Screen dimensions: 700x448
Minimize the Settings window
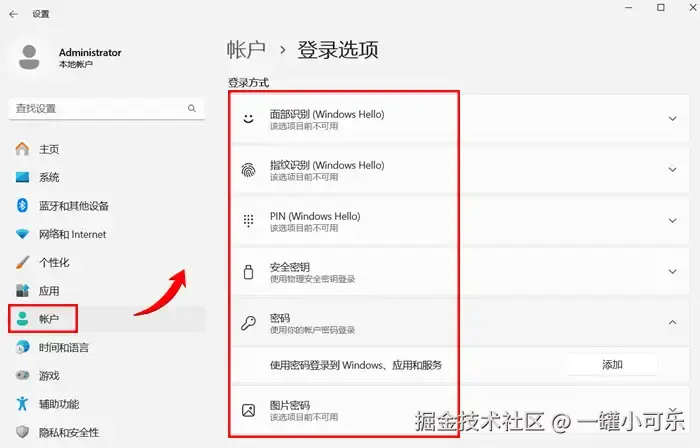coord(629,8)
